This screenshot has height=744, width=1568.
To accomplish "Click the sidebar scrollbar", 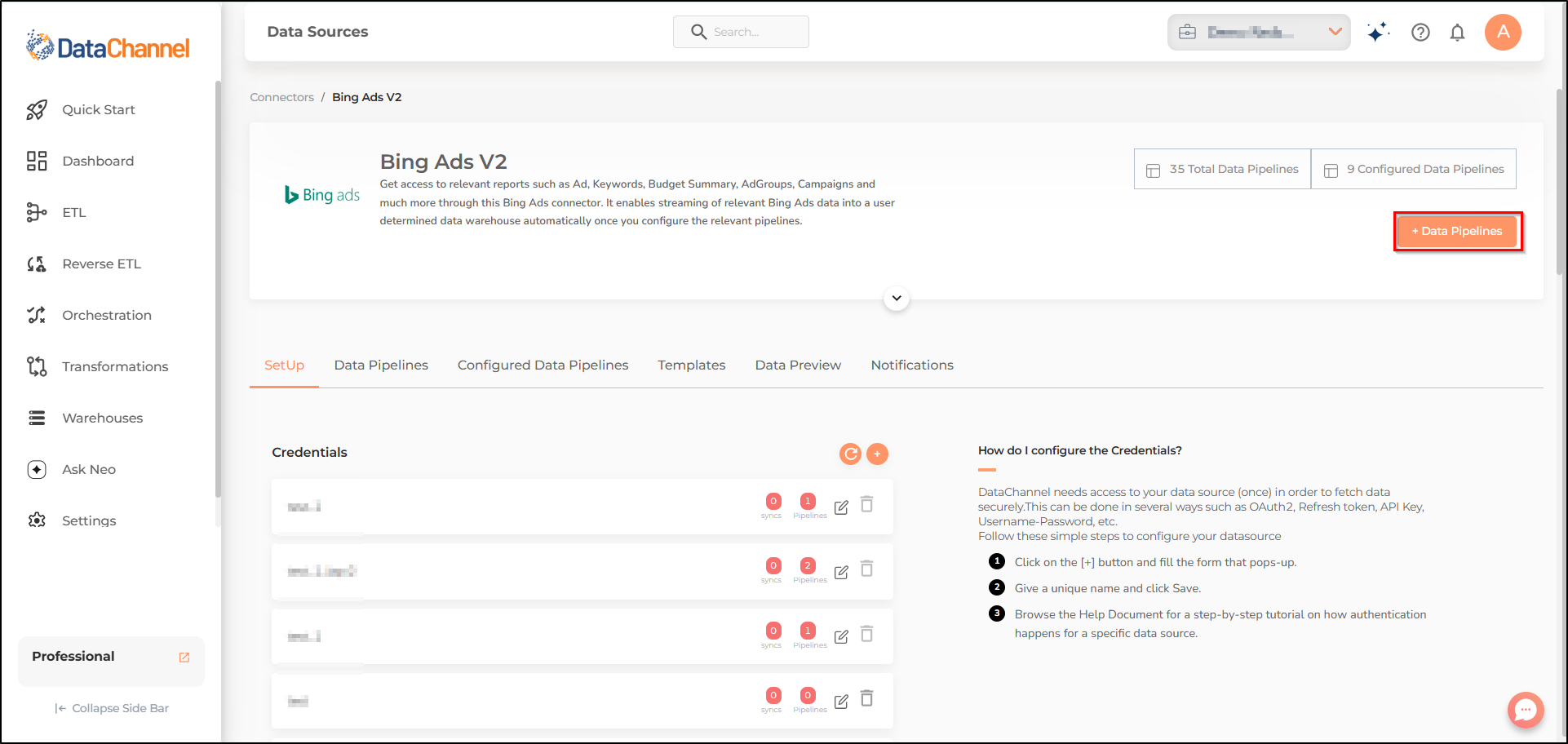I will (218, 288).
